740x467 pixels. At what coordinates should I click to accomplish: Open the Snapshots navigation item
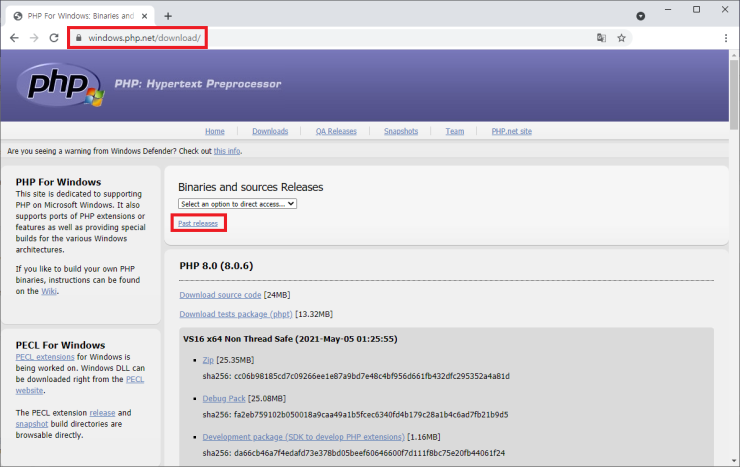pos(400,131)
